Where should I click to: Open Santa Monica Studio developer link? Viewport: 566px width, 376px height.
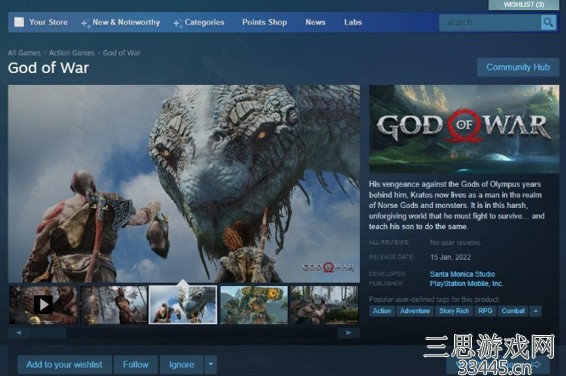pyautogui.click(x=462, y=274)
